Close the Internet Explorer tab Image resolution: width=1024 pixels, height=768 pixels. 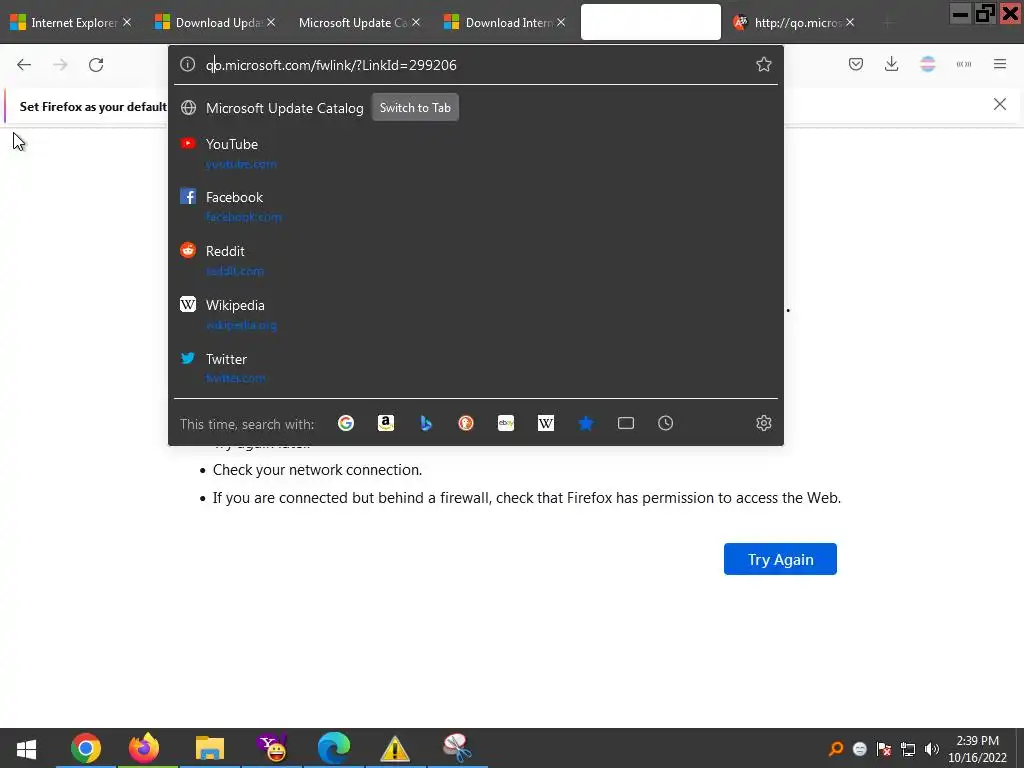pos(127,22)
